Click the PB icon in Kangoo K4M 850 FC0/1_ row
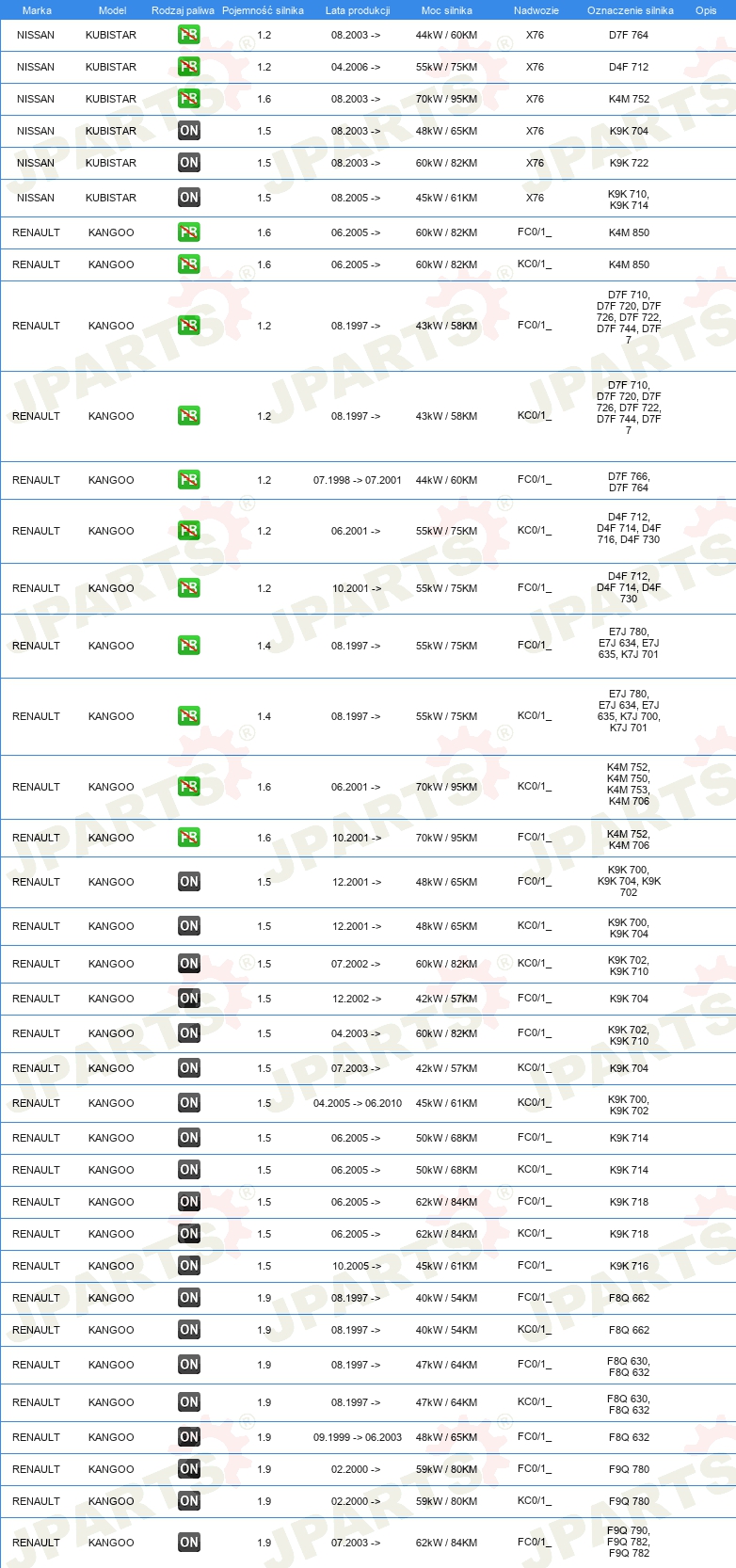This screenshot has height=1568, width=736. (188, 232)
